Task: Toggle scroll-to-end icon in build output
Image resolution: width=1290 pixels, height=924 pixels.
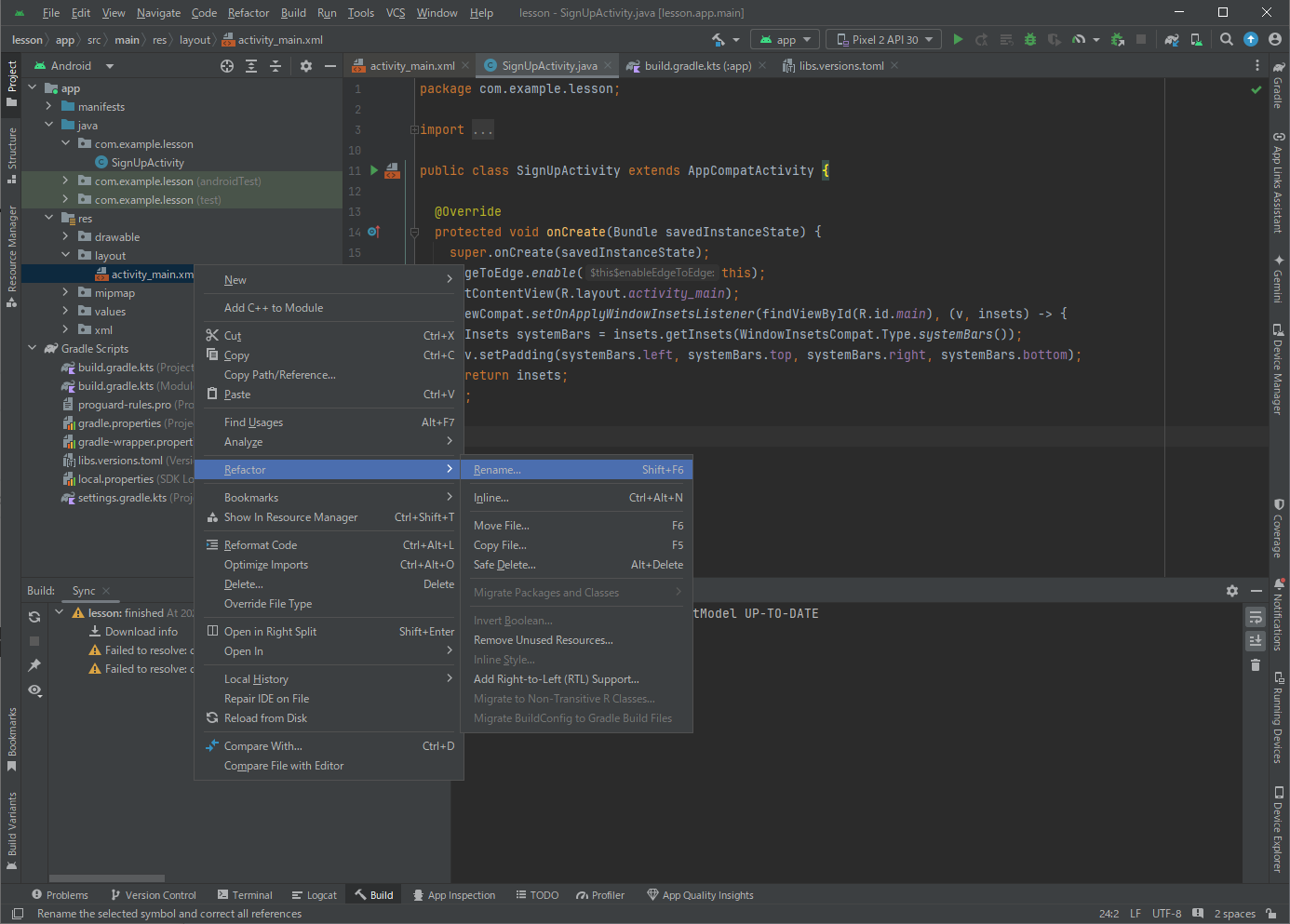Action: pyautogui.click(x=1256, y=641)
